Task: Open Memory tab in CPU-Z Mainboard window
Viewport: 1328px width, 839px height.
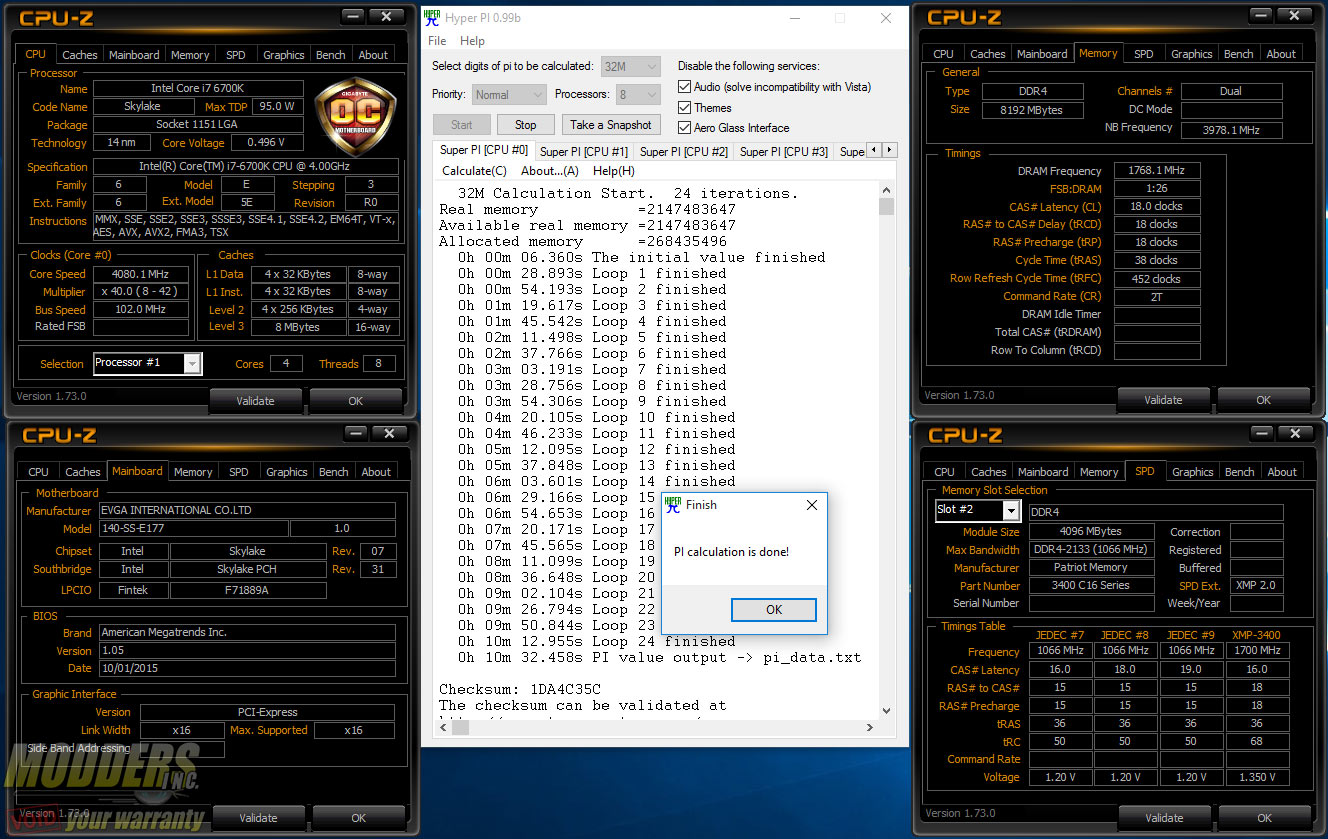Action: click(193, 472)
